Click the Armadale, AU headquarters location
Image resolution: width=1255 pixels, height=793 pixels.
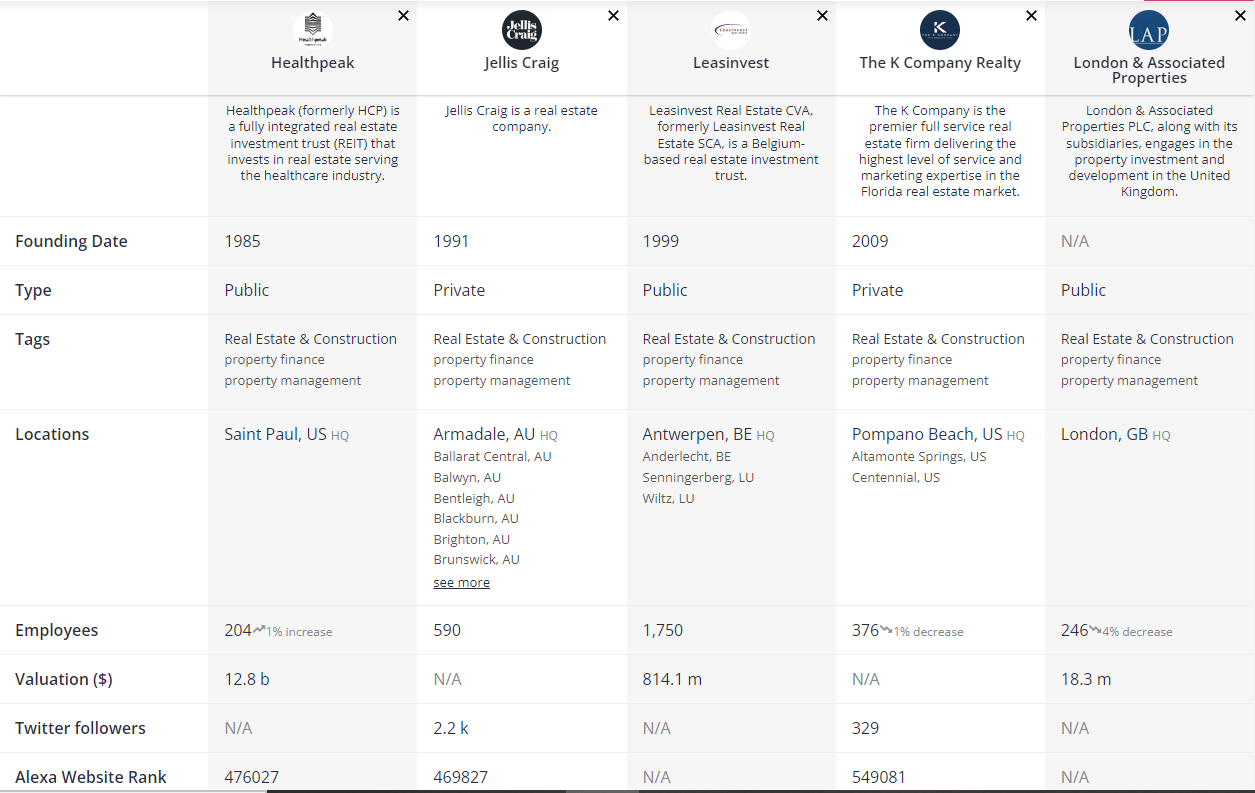pos(484,434)
